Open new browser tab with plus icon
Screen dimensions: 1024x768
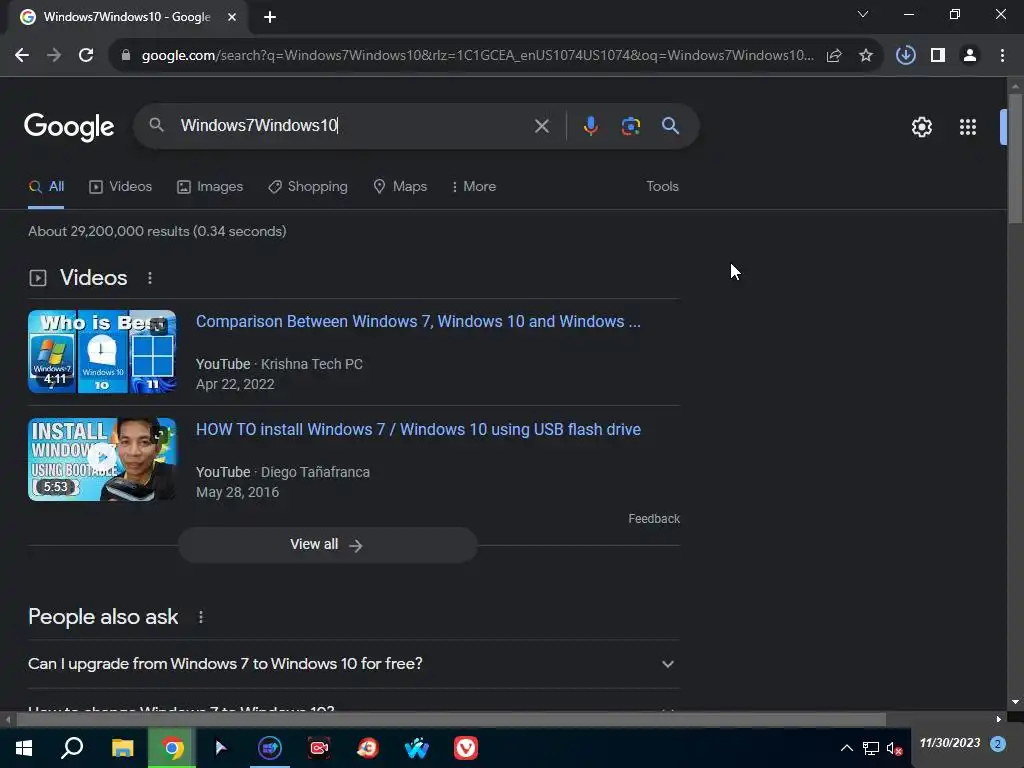tap(270, 18)
